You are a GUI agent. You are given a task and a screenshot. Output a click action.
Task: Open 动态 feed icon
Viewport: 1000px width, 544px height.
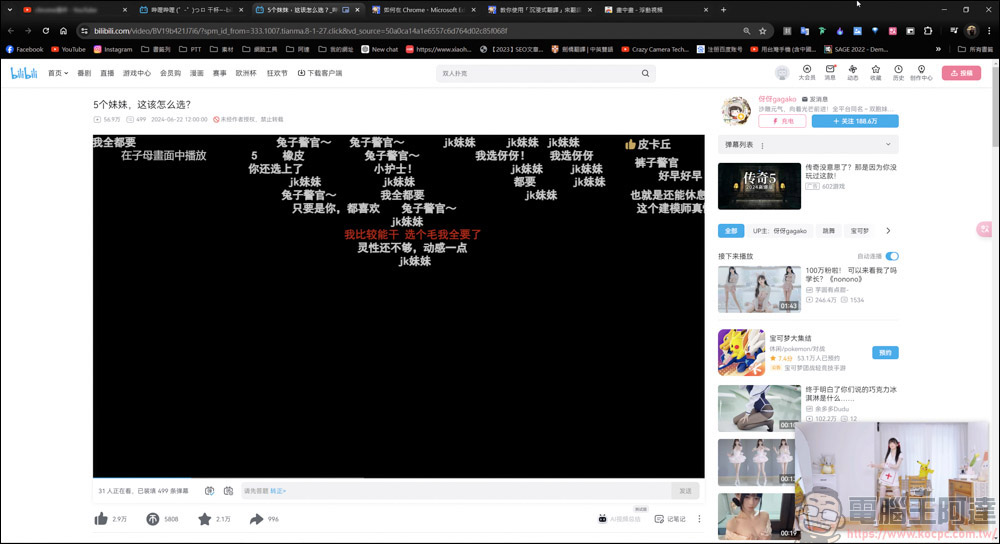pyautogui.click(x=853, y=73)
